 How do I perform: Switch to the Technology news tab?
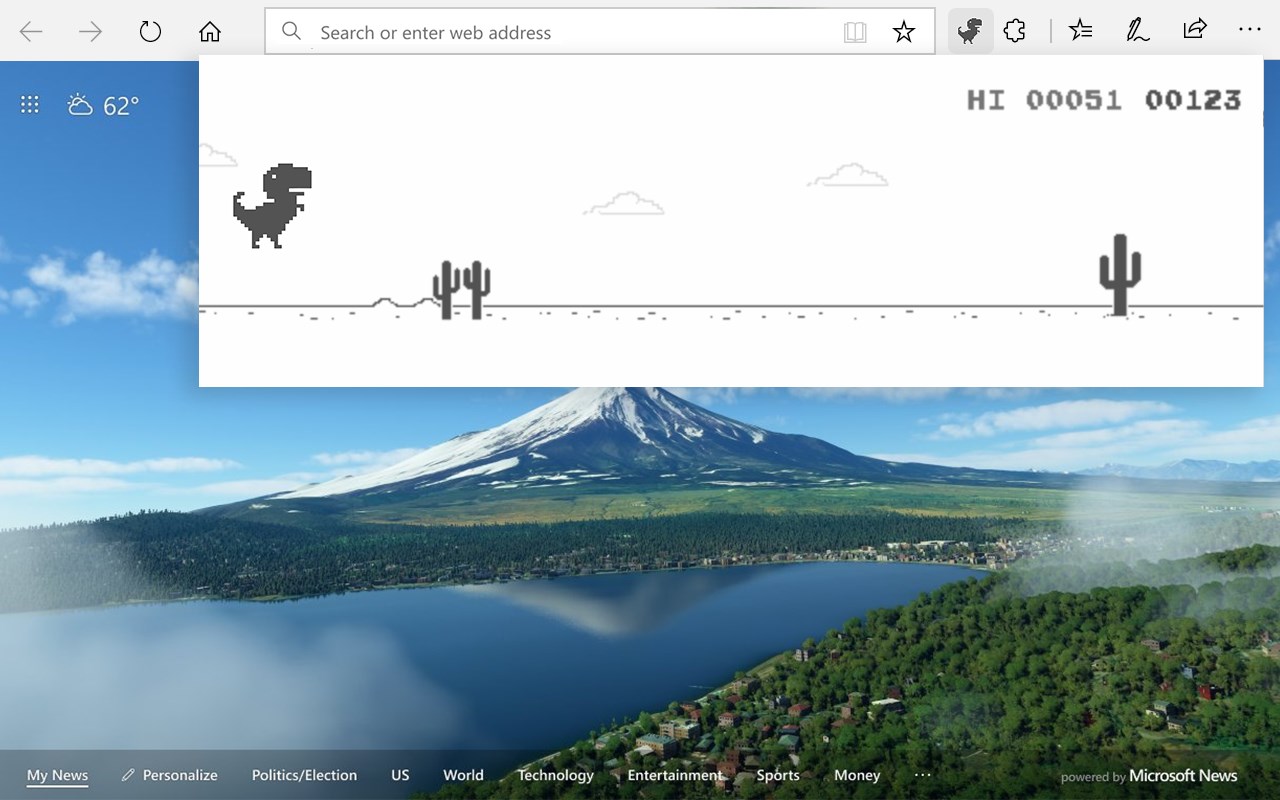pyautogui.click(x=555, y=775)
